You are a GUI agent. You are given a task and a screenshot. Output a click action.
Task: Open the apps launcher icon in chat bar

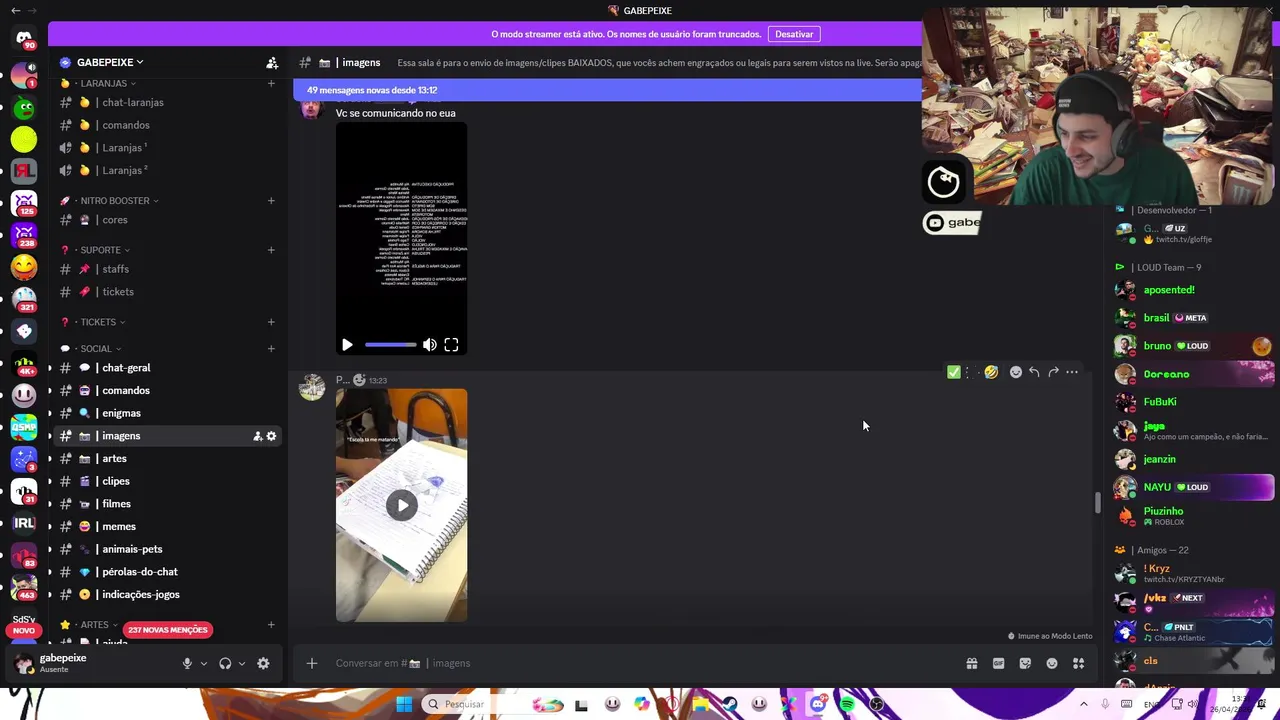click(x=1079, y=663)
